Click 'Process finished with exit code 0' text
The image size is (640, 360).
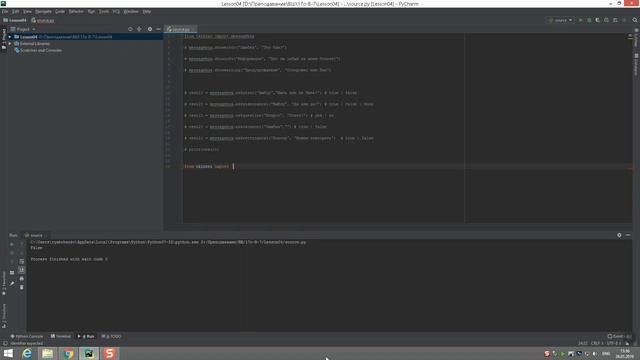[69, 259]
